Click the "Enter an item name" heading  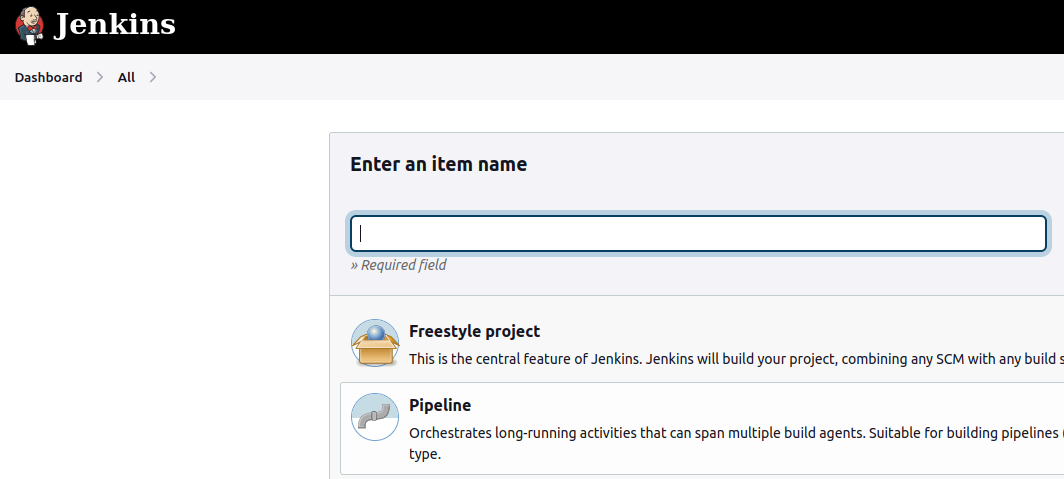(438, 164)
